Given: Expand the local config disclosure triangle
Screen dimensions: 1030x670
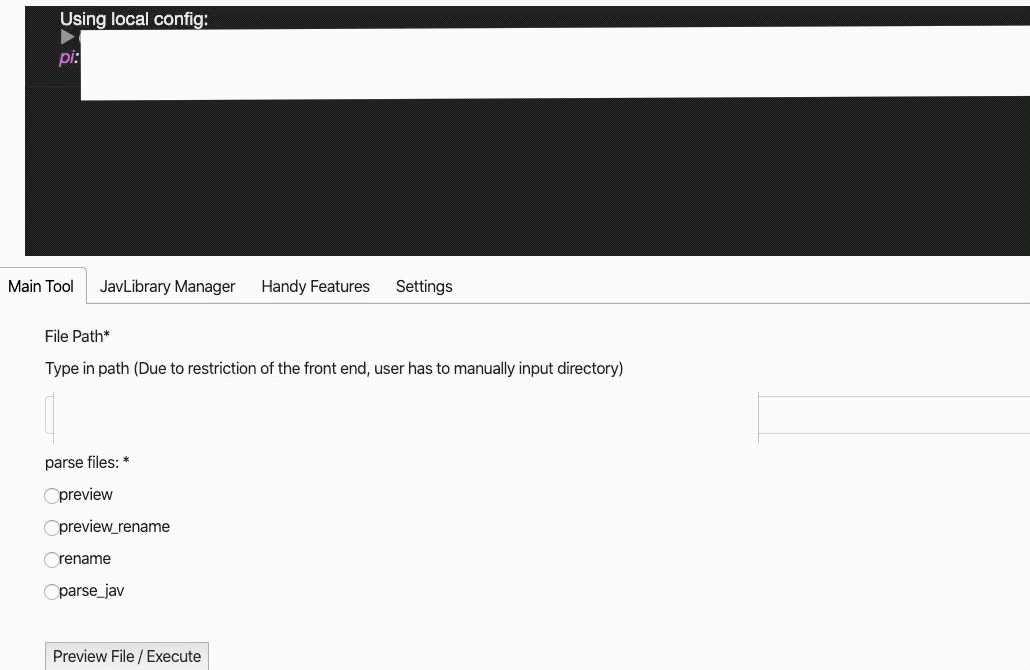Looking at the screenshot, I should 67,37.
